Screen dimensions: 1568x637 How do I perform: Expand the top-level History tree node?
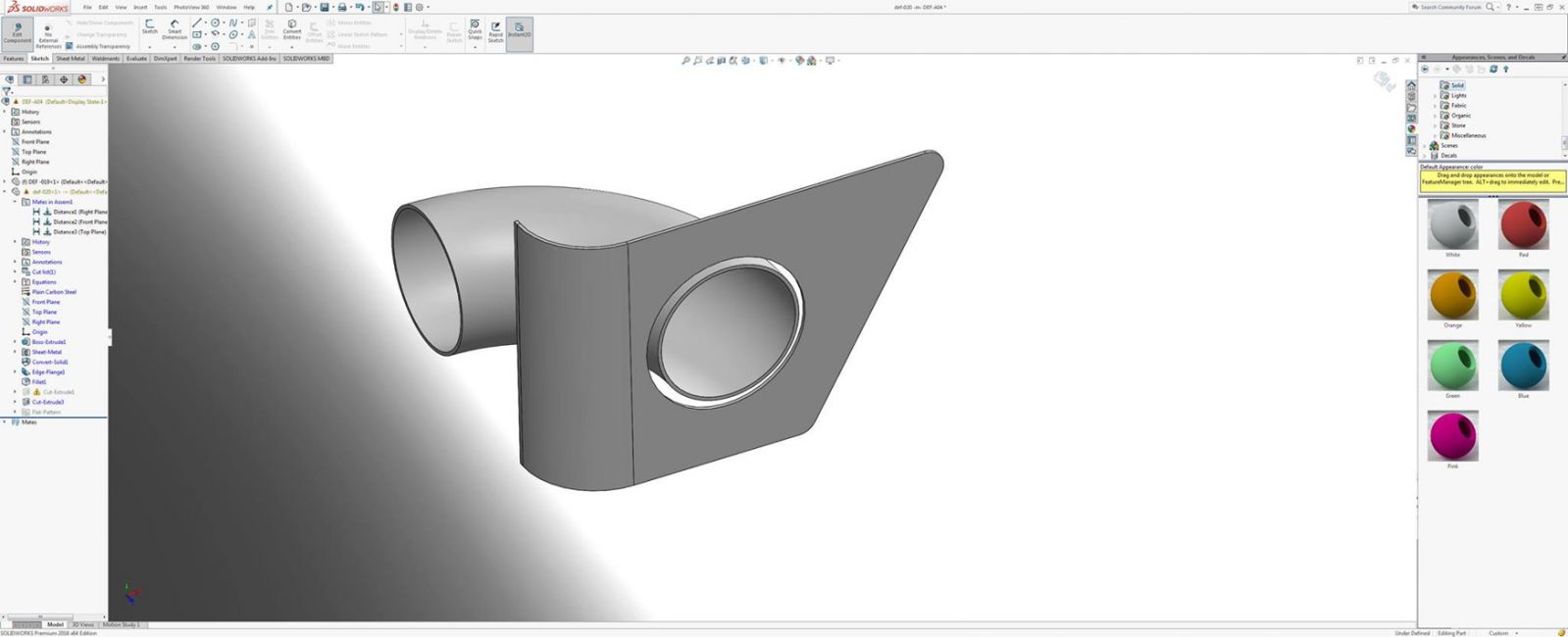pyautogui.click(x=5, y=112)
